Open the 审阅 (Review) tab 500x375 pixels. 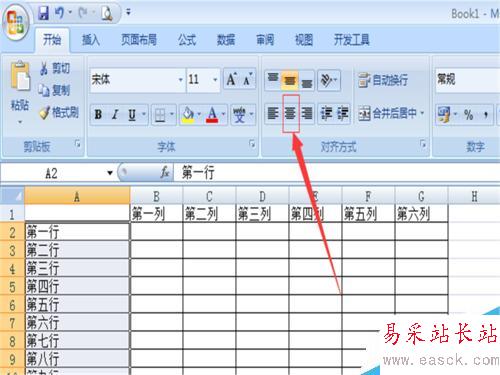[265, 40]
